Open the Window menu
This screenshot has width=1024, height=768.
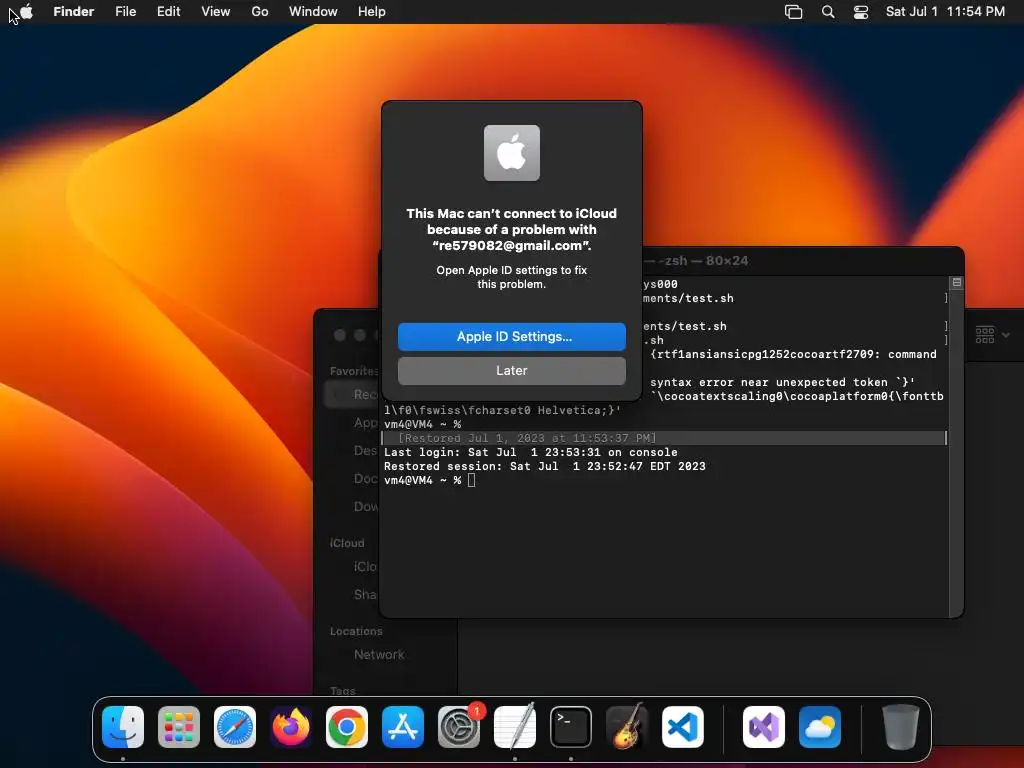313,12
